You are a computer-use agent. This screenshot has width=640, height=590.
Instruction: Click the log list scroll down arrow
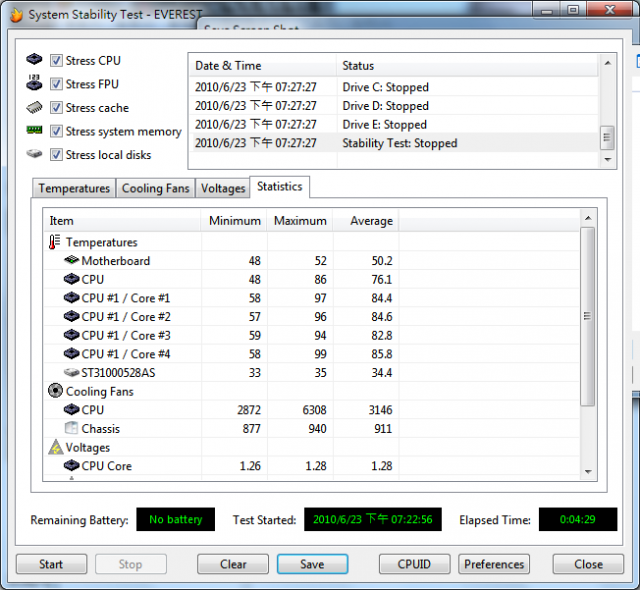tap(607, 159)
